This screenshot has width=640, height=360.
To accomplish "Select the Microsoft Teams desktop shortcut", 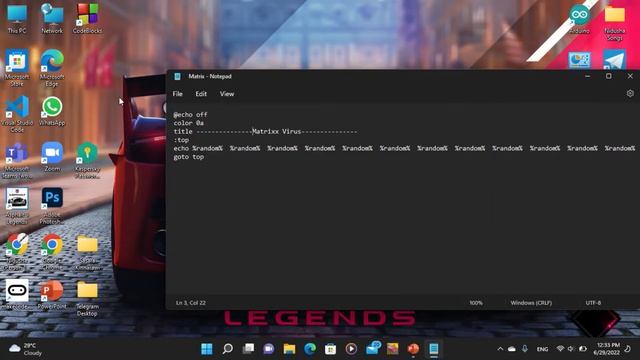I will tap(17, 160).
